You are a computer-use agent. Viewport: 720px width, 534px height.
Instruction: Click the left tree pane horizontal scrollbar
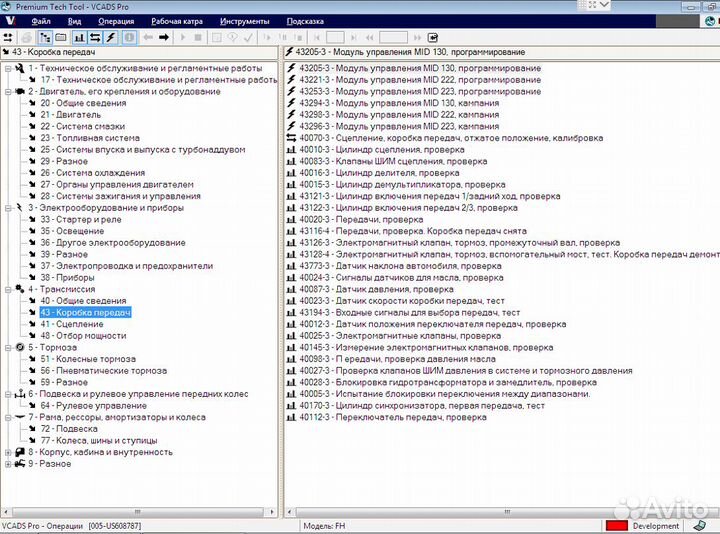click(137, 512)
